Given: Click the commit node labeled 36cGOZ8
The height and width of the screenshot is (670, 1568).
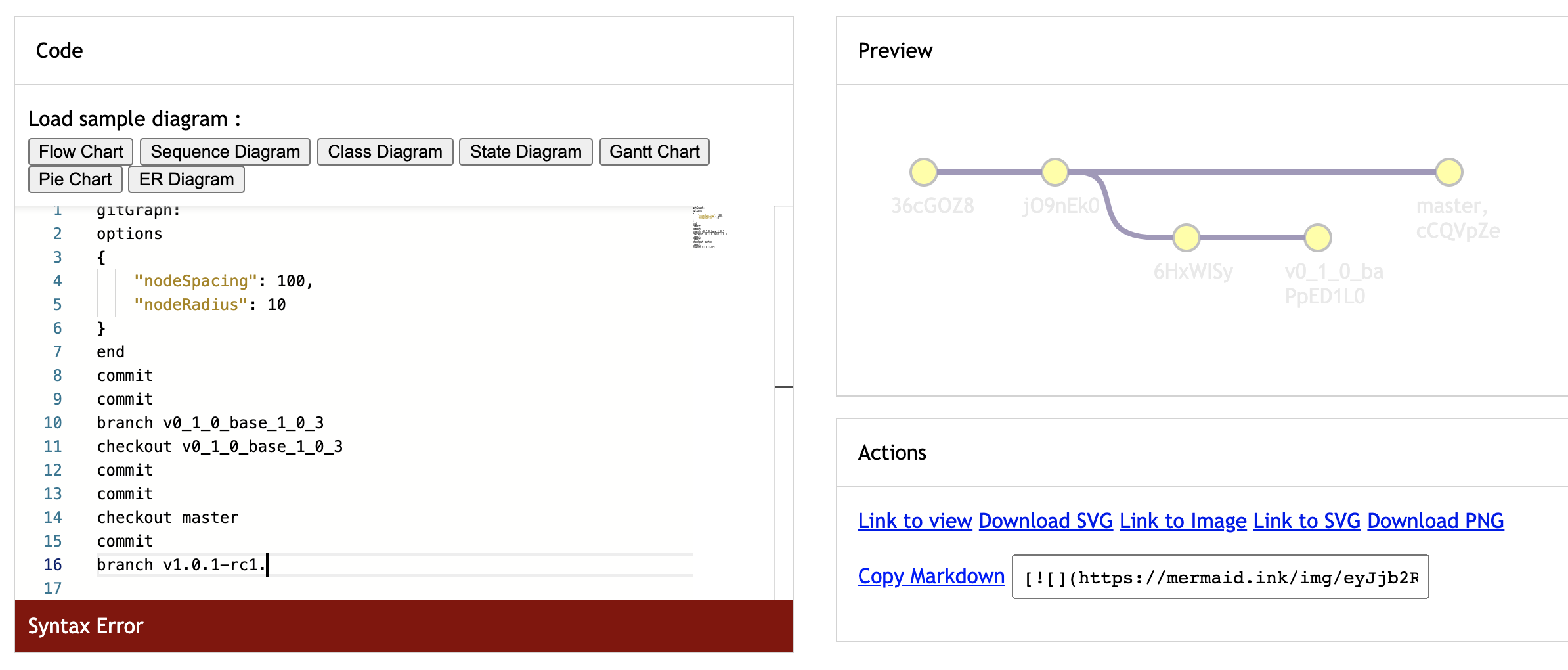Looking at the screenshot, I should click(x=923, y=171).
